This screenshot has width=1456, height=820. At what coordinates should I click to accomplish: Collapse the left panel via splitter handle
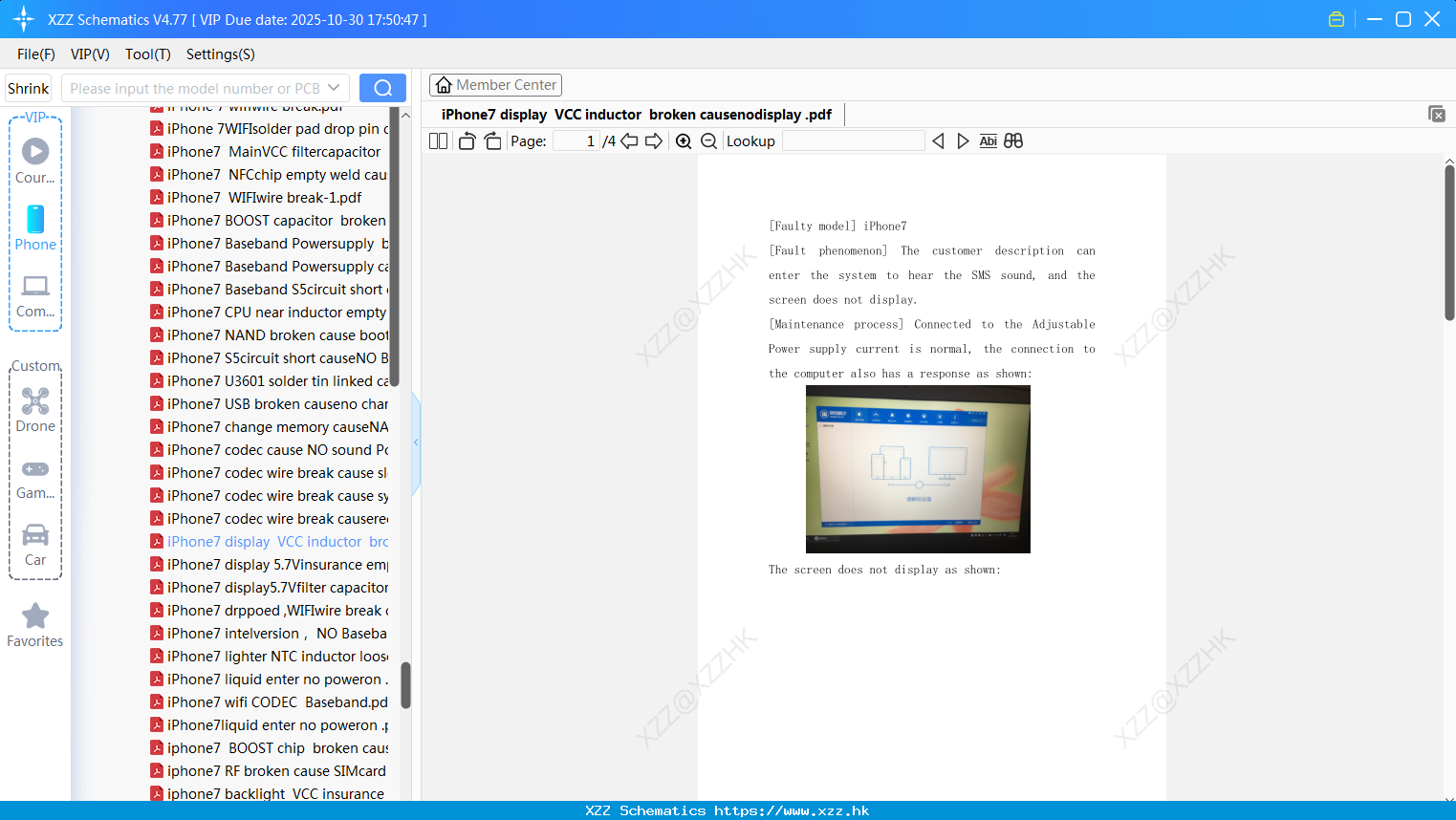point(416,442)
